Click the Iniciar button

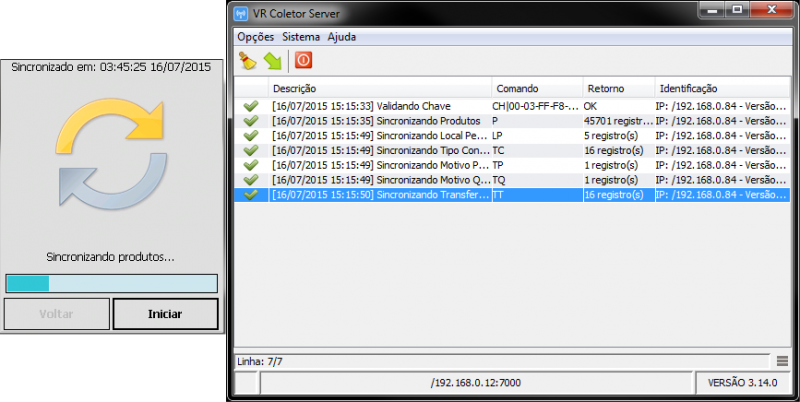click(165, 314)
